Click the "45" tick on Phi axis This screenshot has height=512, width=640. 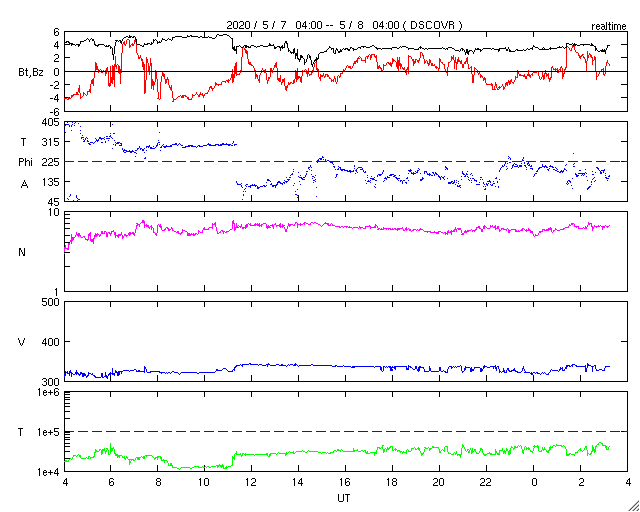pos(54,202)
